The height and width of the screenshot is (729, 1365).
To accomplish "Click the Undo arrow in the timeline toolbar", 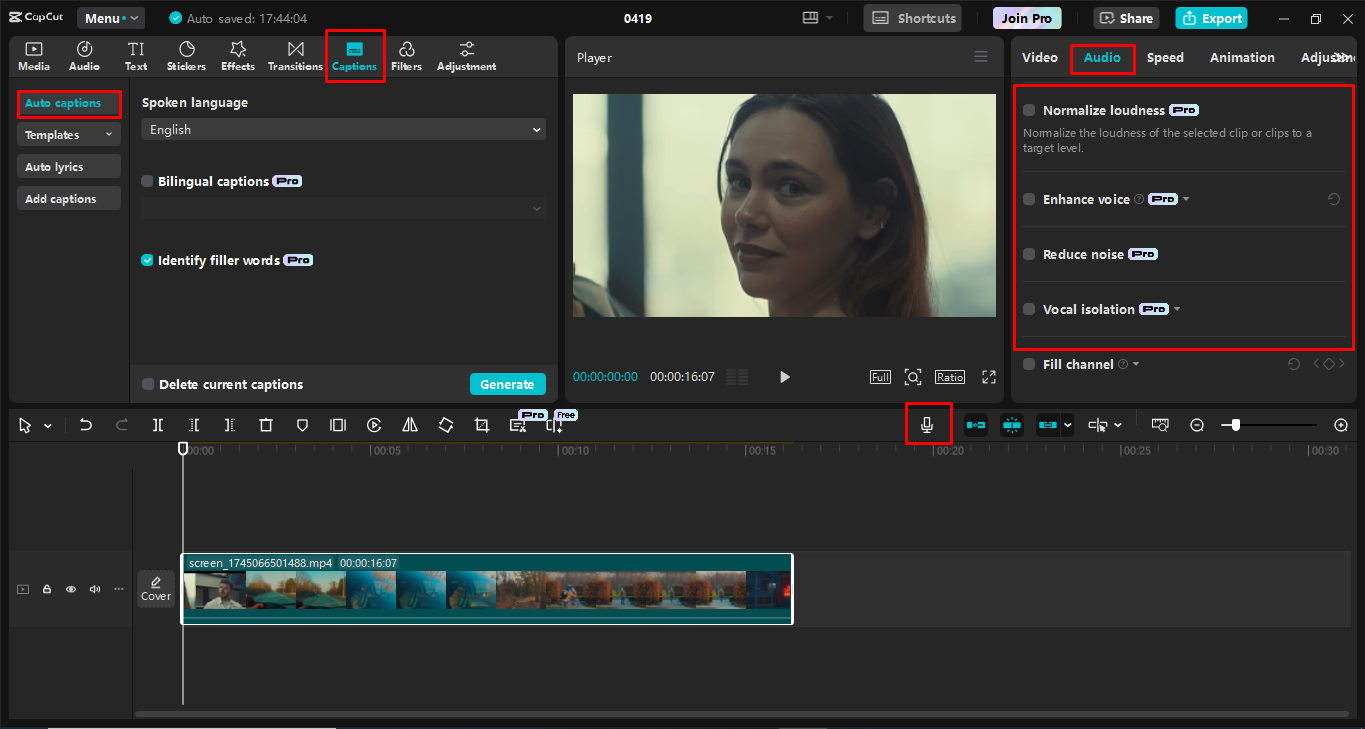I will coord(86,425).
